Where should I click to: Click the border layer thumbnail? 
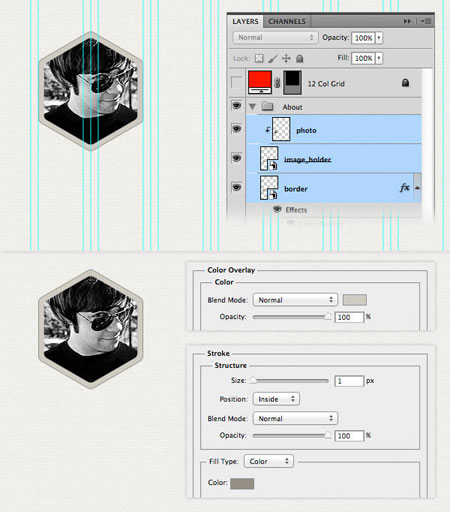269,188
